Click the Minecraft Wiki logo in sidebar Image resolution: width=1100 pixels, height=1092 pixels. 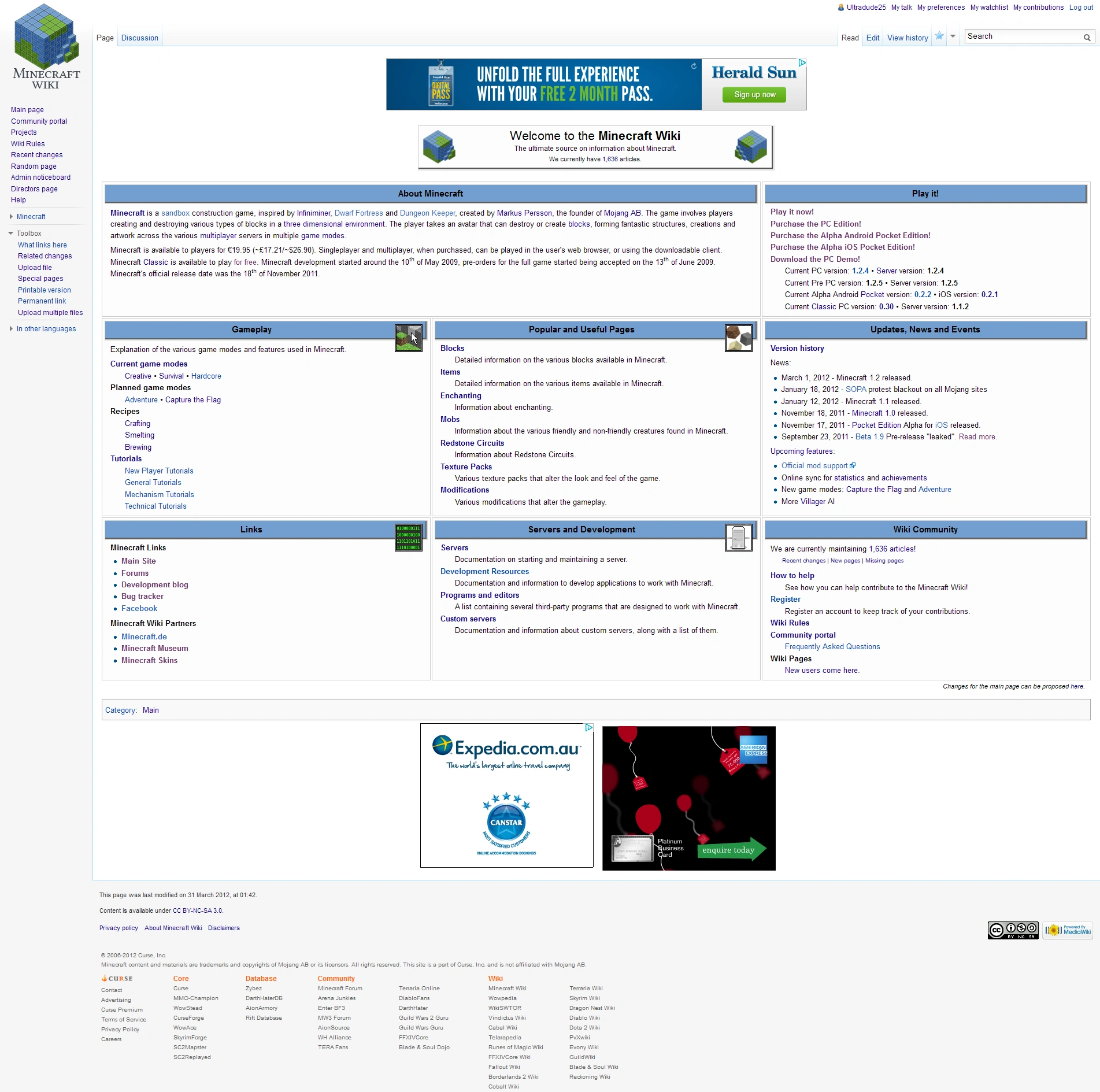point(46,47)
